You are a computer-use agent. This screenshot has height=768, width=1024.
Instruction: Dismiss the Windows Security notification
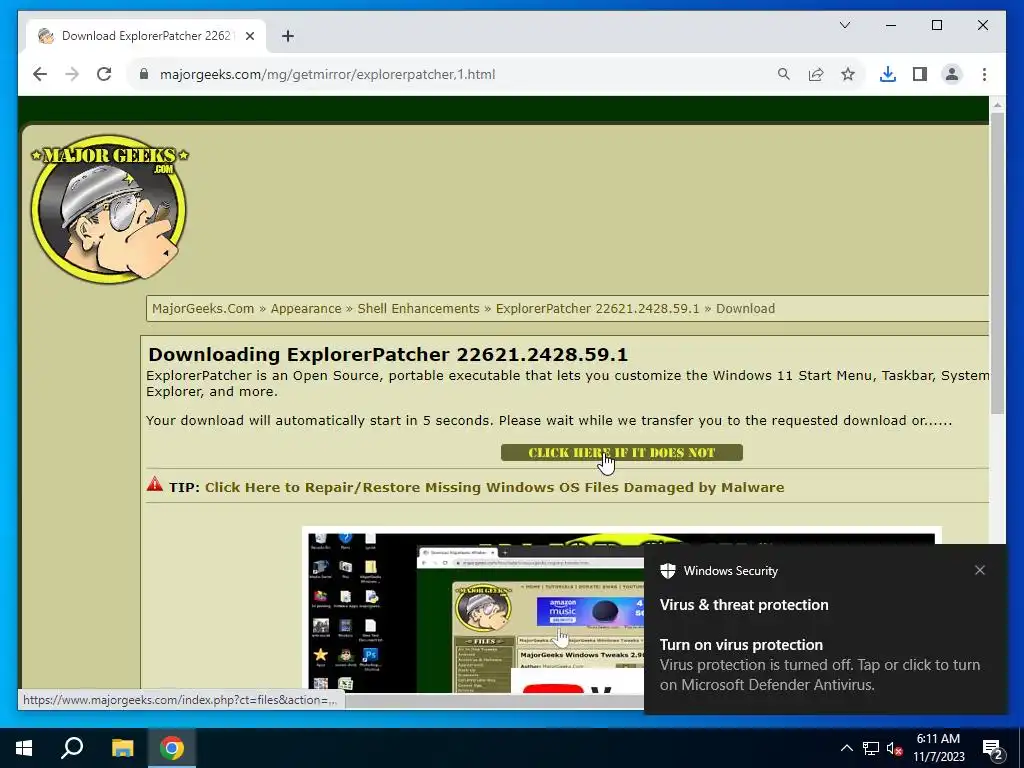(x=980, y=570)
